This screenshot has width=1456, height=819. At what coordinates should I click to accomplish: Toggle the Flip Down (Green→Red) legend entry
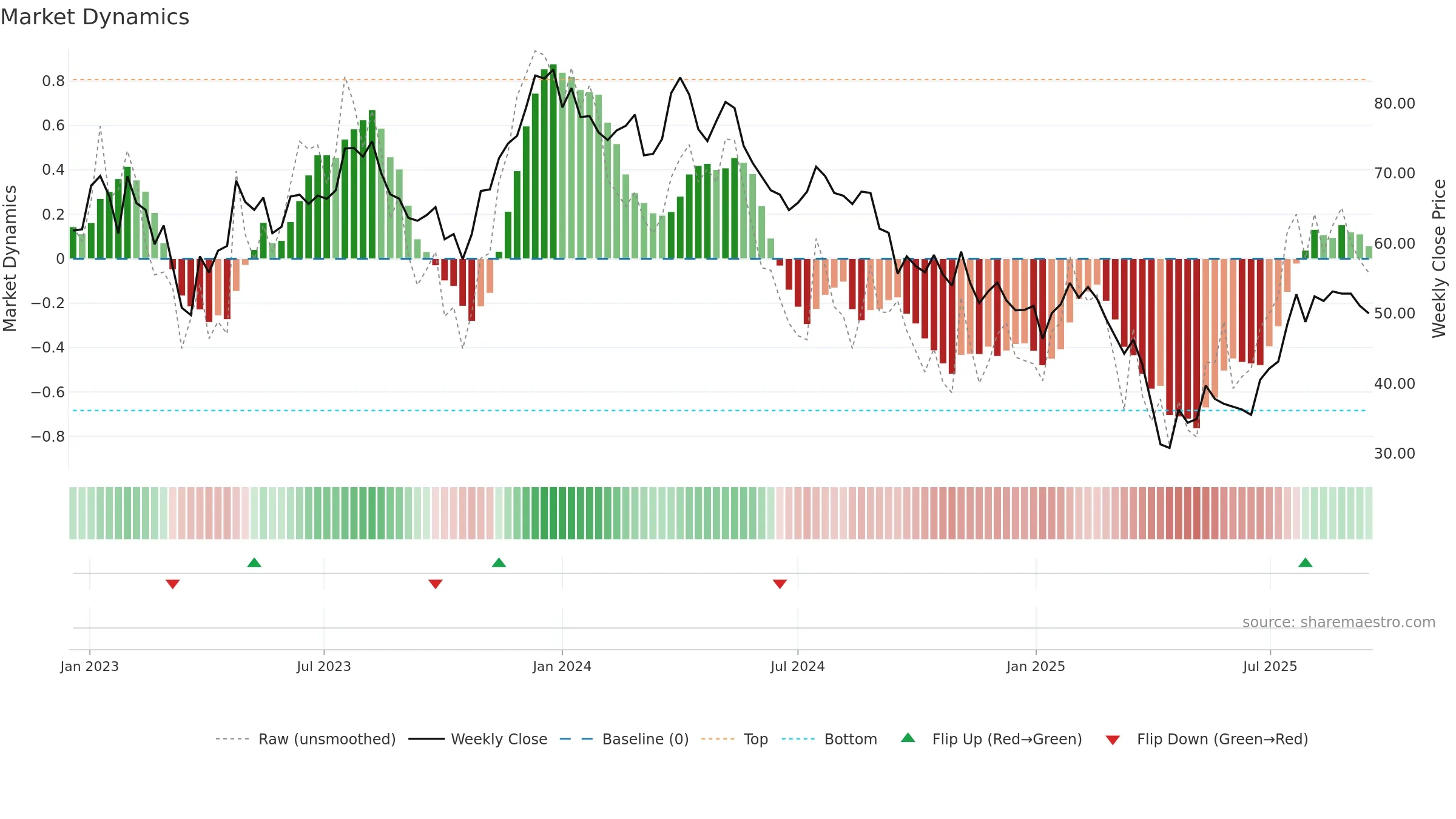[1206, 739]
